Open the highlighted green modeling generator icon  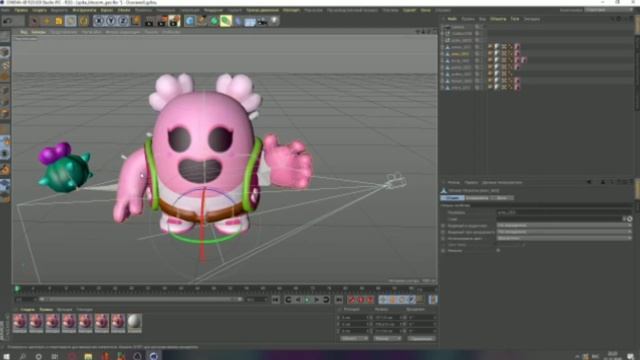click(226, 21)
